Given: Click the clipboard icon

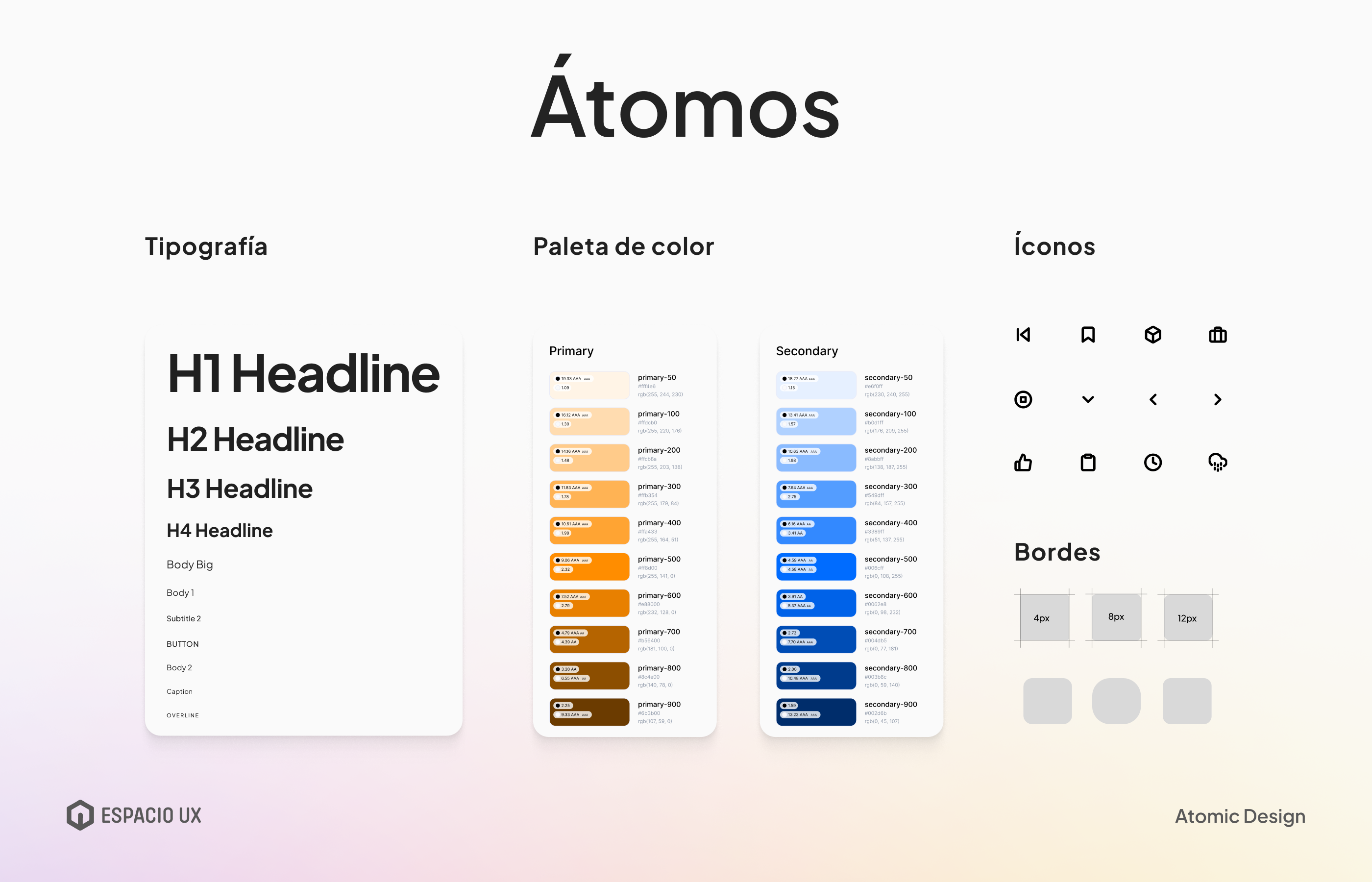Looking at the screenshot, I should pos(1088,462).
